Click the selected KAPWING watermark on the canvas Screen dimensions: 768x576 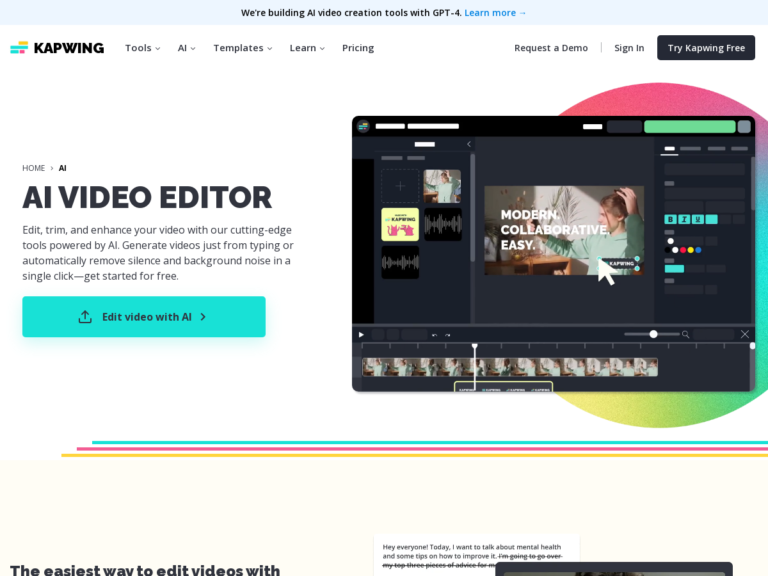tap(619, 264)
